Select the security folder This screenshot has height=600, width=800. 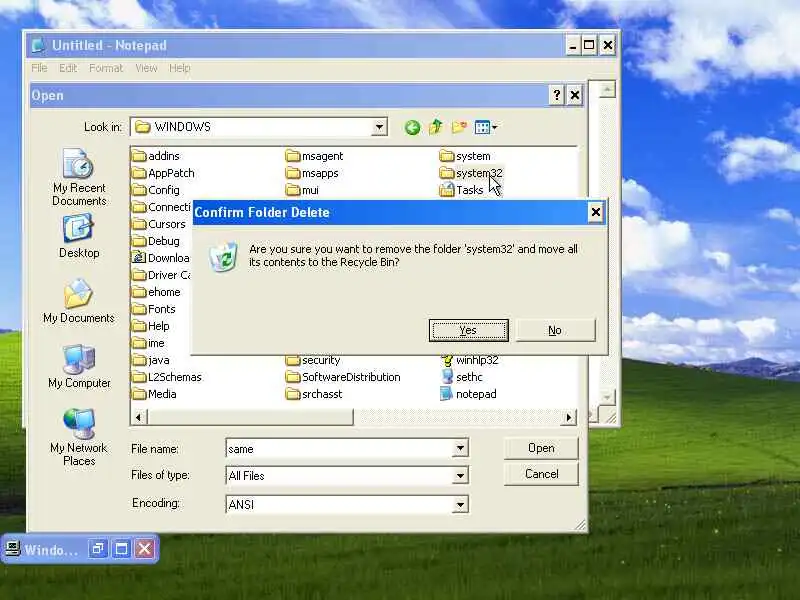(x=313, y=360)
